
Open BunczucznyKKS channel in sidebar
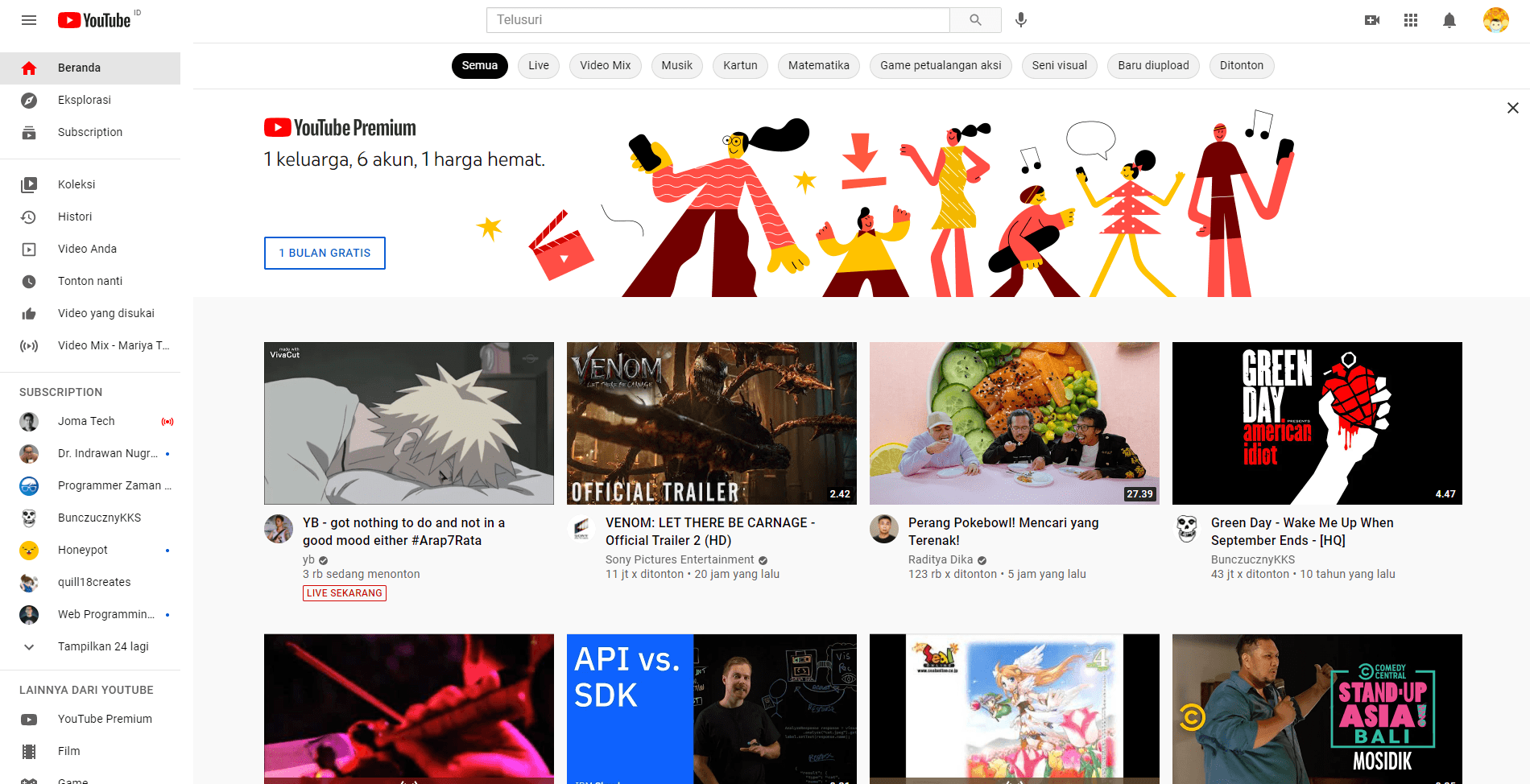click(90, 518)
